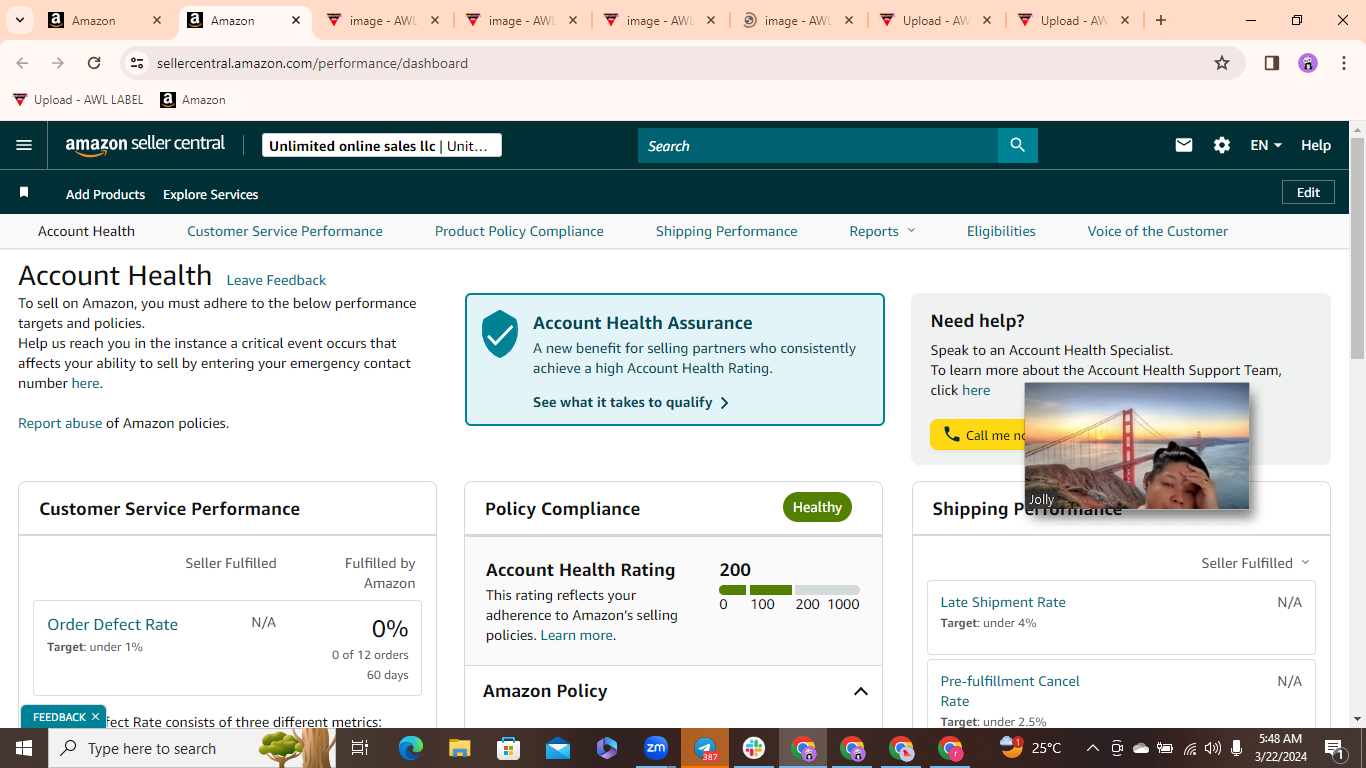Click the Report abuse link
This screenshot has width=1366, height=768.
60,423
